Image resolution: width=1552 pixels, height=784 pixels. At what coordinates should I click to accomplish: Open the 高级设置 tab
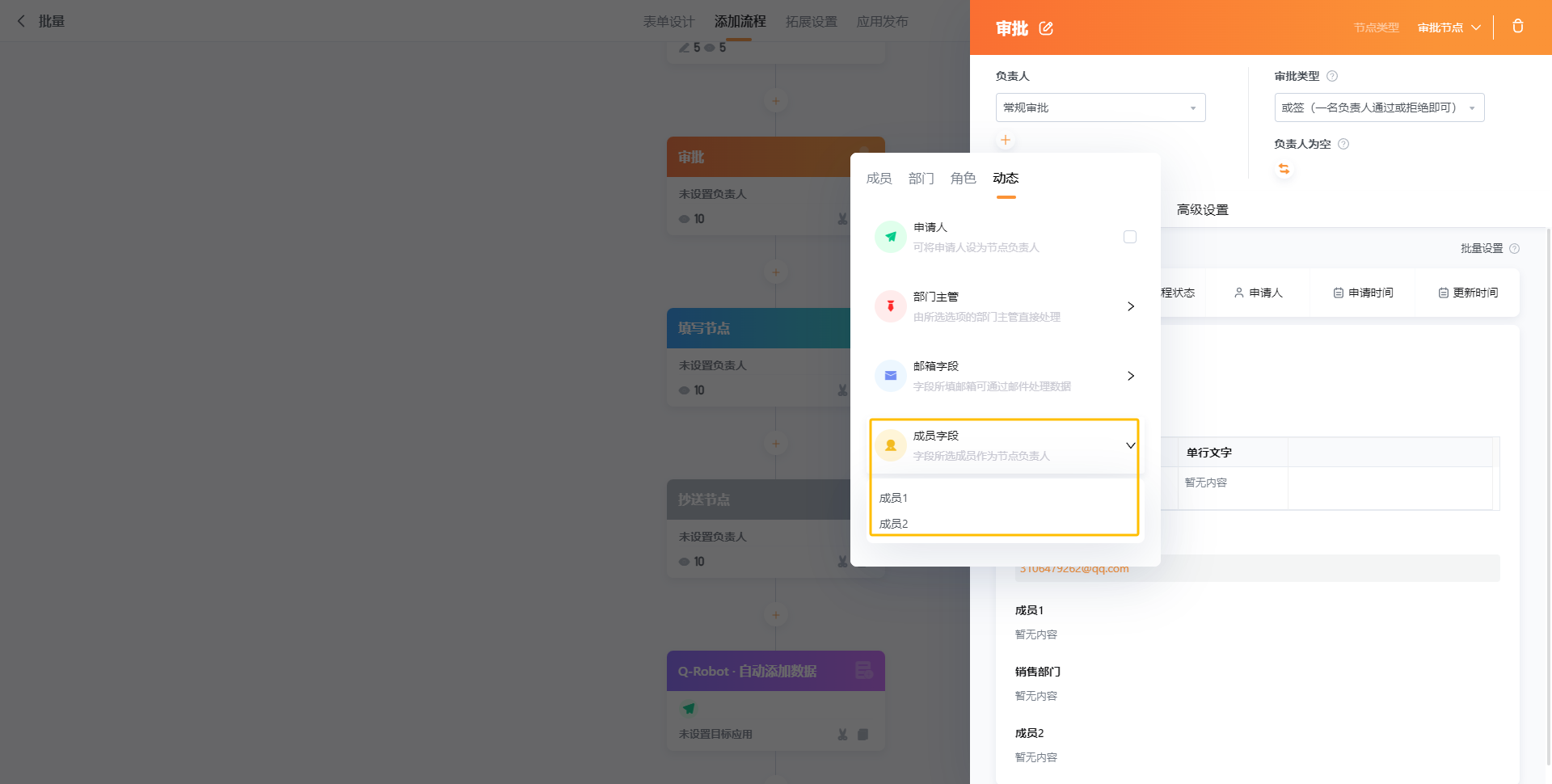coord(1203,210)
